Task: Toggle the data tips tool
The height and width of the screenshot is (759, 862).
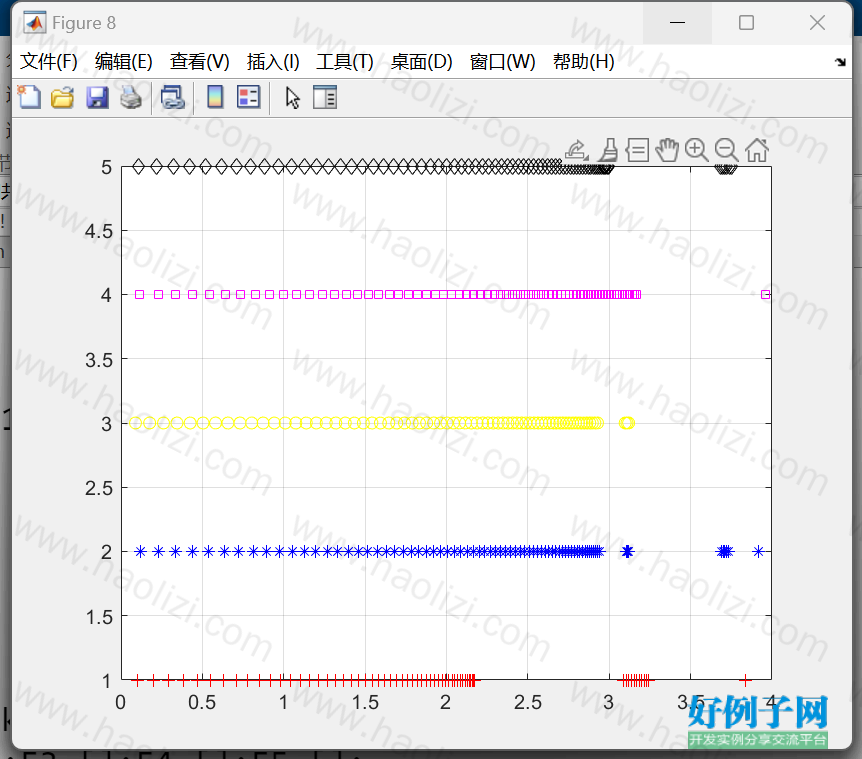Action: (x=638, y=150)
